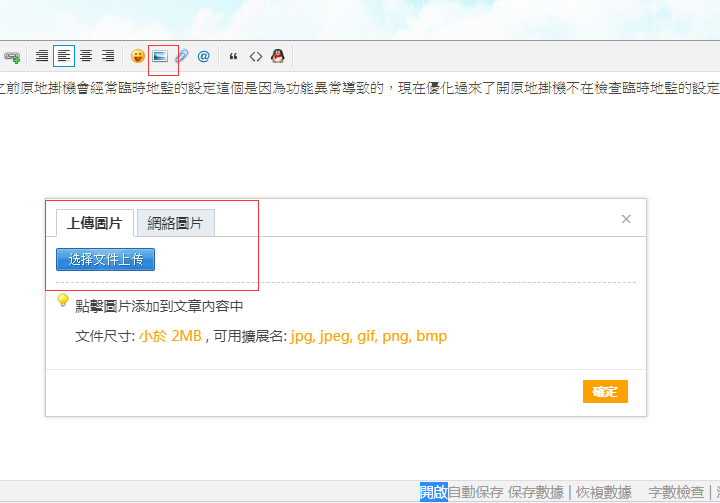Close the image upload dialog
Screen dimensions: 720x503
(x=626, y=219)
